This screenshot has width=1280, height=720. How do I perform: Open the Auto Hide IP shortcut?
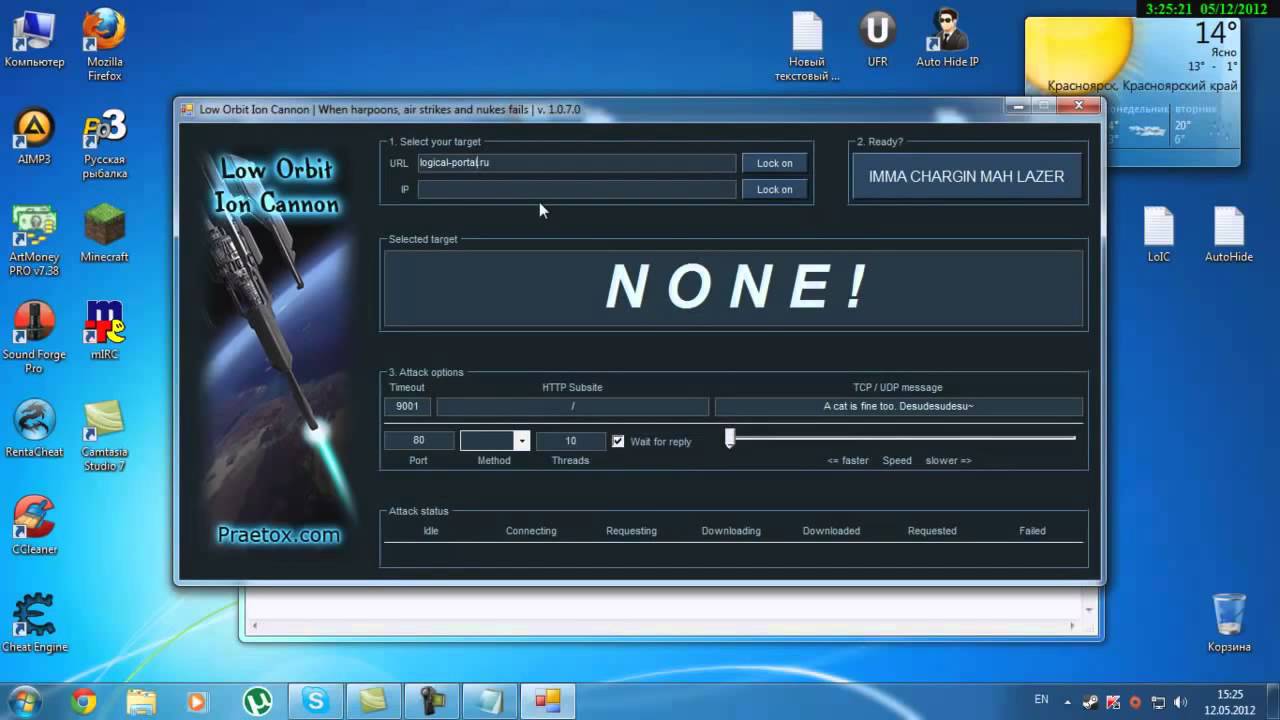pyautogui.click(x=947, y=40)
